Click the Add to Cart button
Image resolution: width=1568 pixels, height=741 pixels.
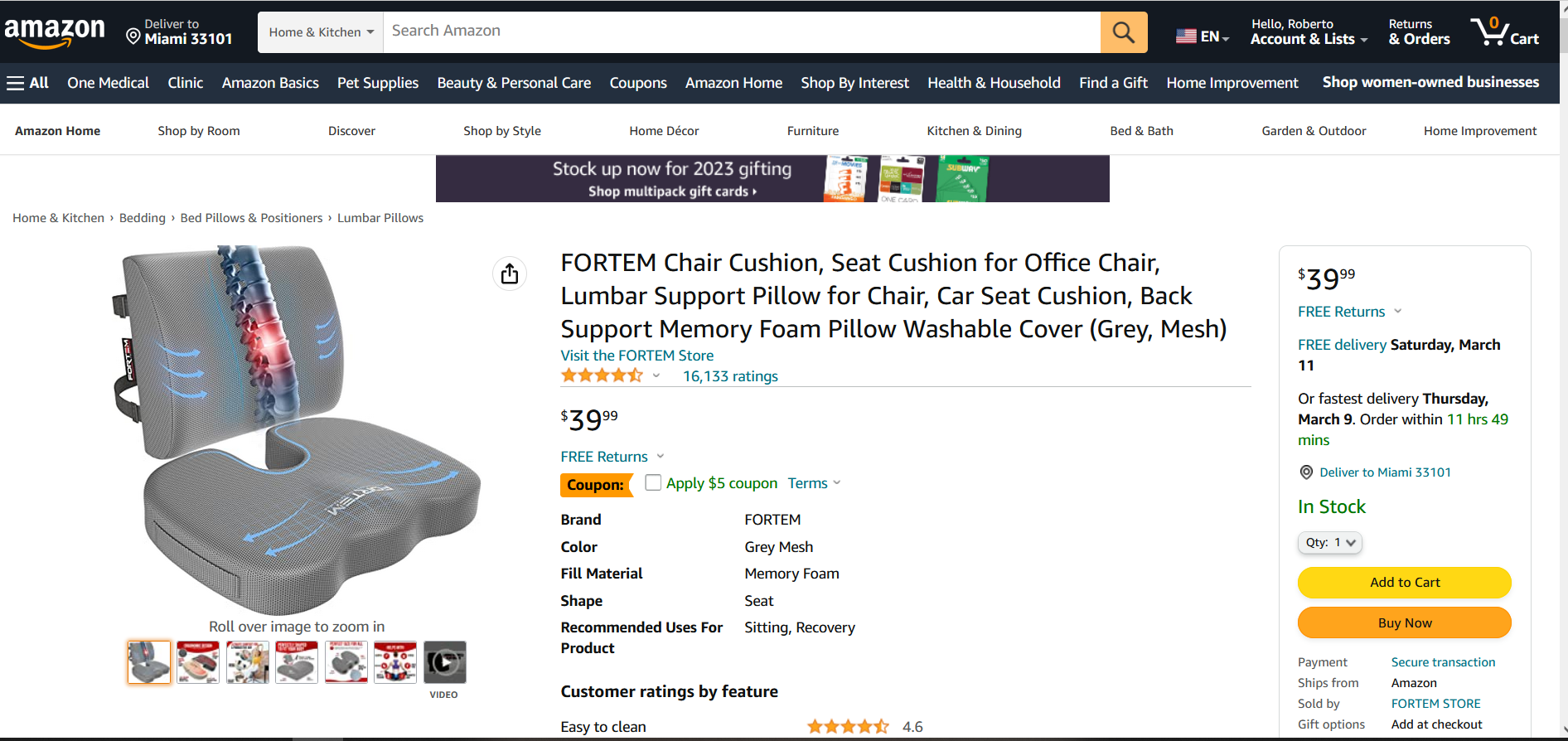pyautogui.click(x=1405, y=583)
